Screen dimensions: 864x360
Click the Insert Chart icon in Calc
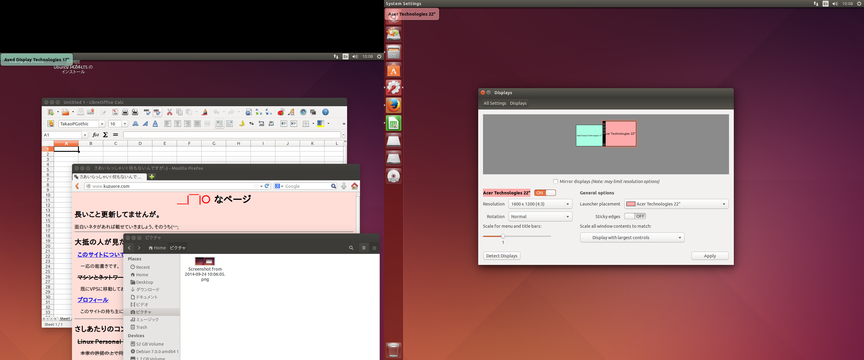pyautogui.click(x=280, y=112)
